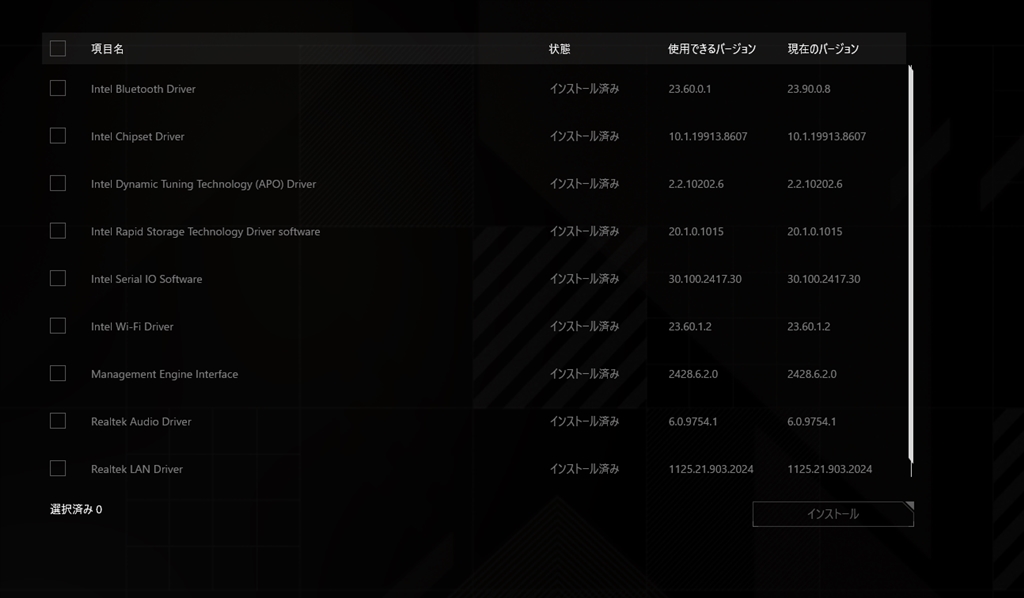Viewport: 1024px width, 598px height.
Task: Click the Intel Chipset Driver name
Action: (x=137, y=136)
